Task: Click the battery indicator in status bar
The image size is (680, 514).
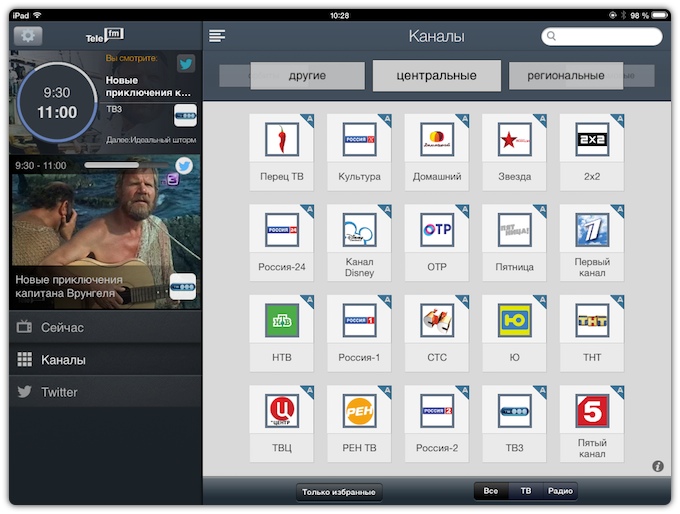Action: [x=659, y=15]
